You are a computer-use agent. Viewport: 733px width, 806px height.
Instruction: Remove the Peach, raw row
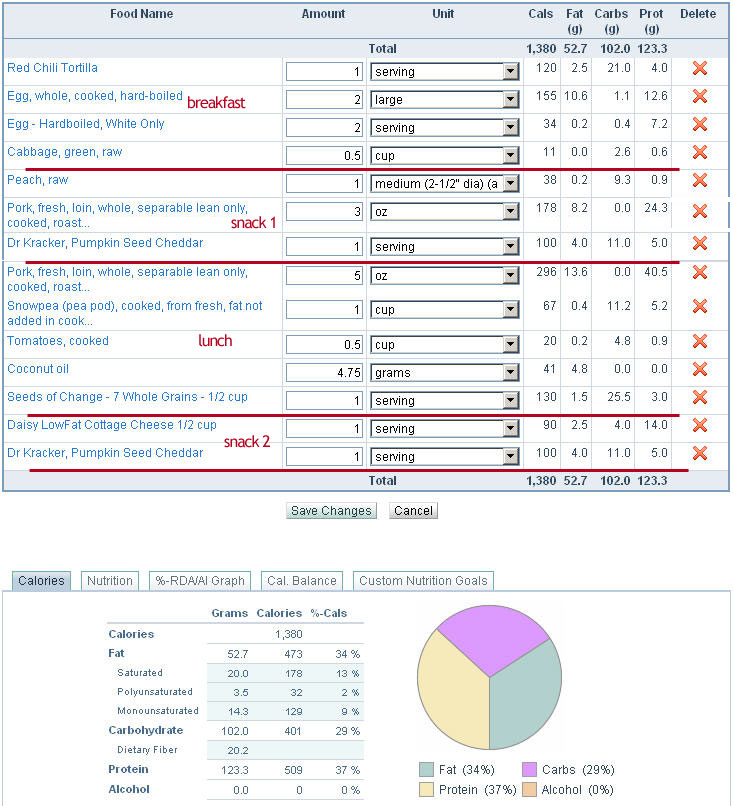pos(699,181)
